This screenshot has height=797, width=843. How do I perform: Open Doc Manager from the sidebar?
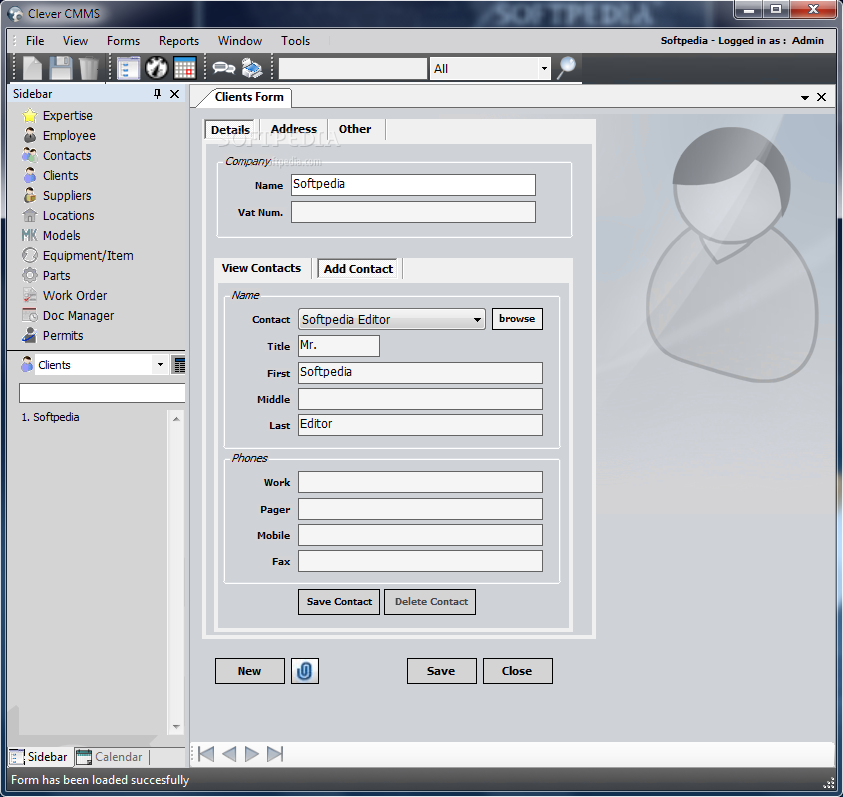[78, 315]
